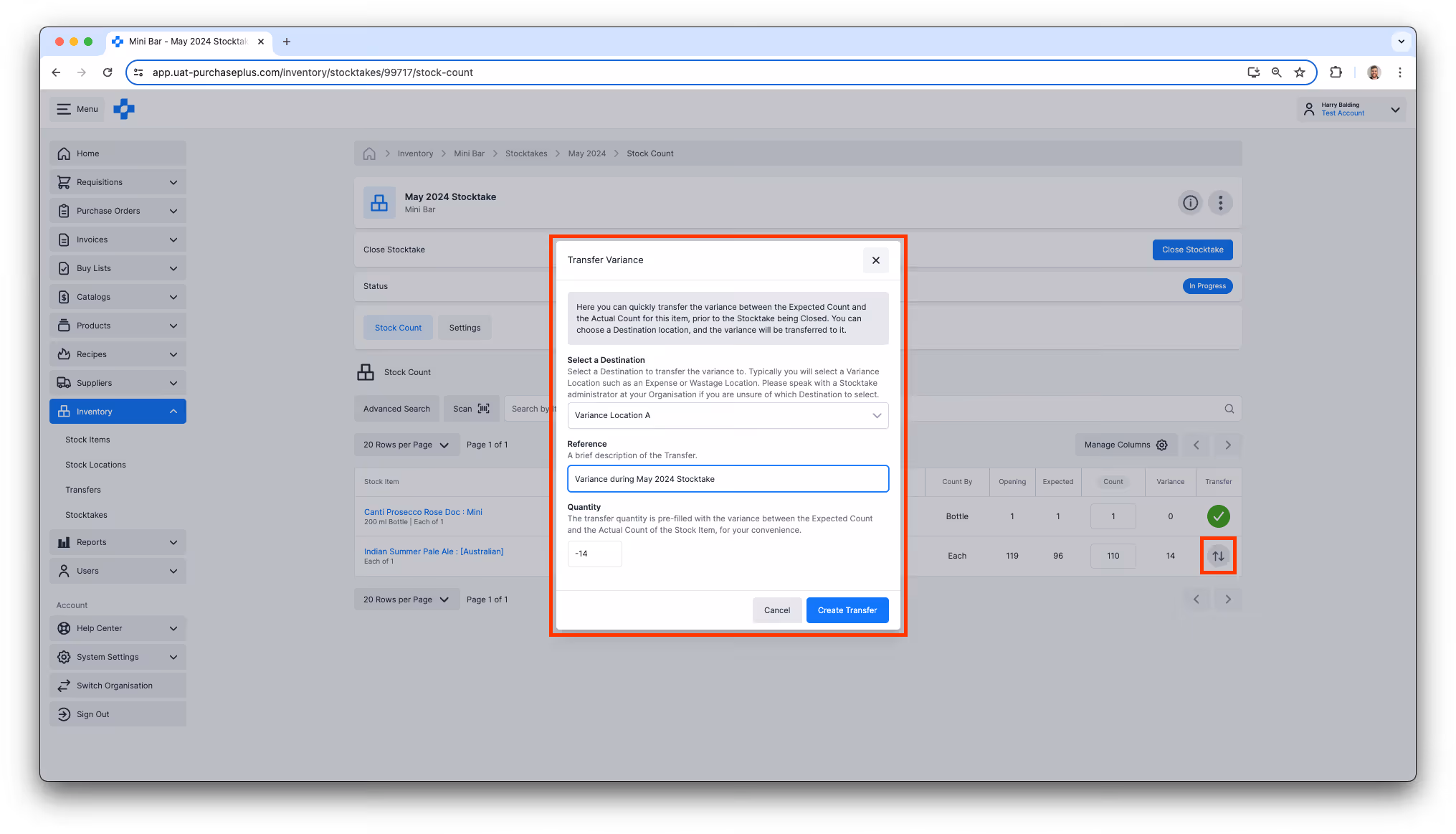
Task: Click the home icon in the breadcrumb
Action: (369, 153)
